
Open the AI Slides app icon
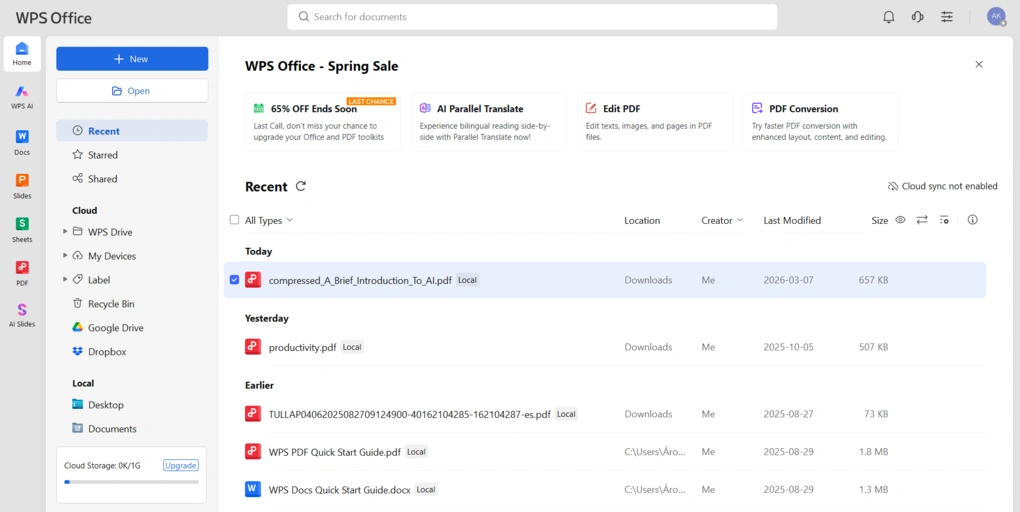click(22, 315)
